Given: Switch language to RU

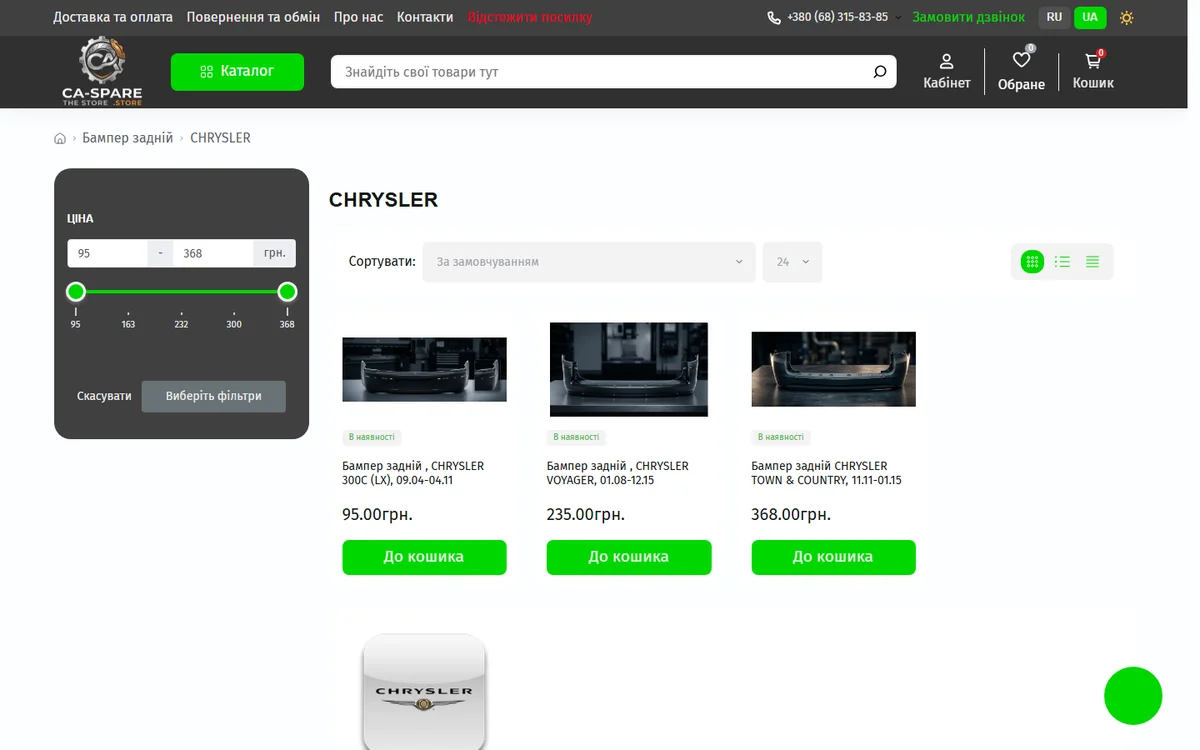Looking at the screenshot, I should tap(1054, 17).
